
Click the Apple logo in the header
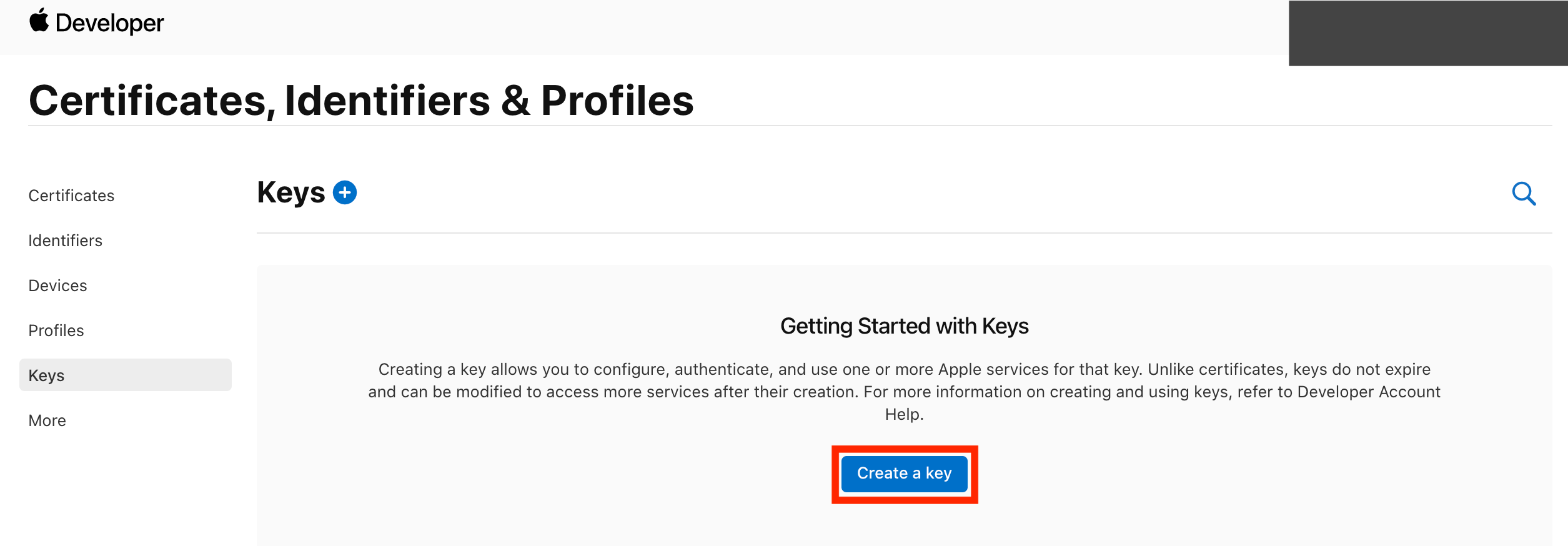click(x=39, y=21)
